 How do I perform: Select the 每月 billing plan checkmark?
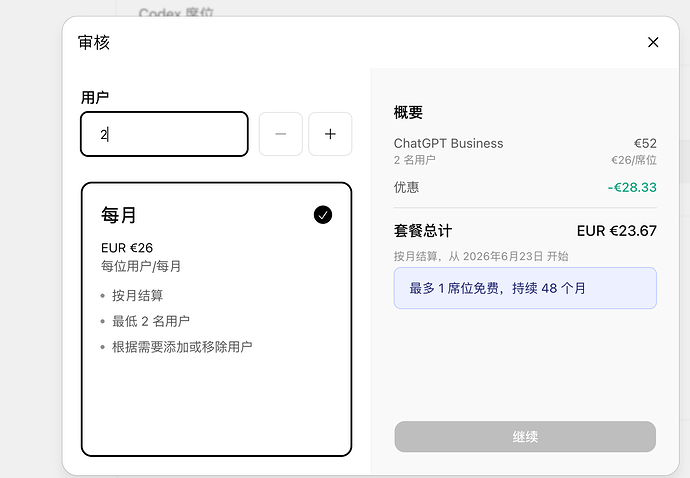[323, 215]
